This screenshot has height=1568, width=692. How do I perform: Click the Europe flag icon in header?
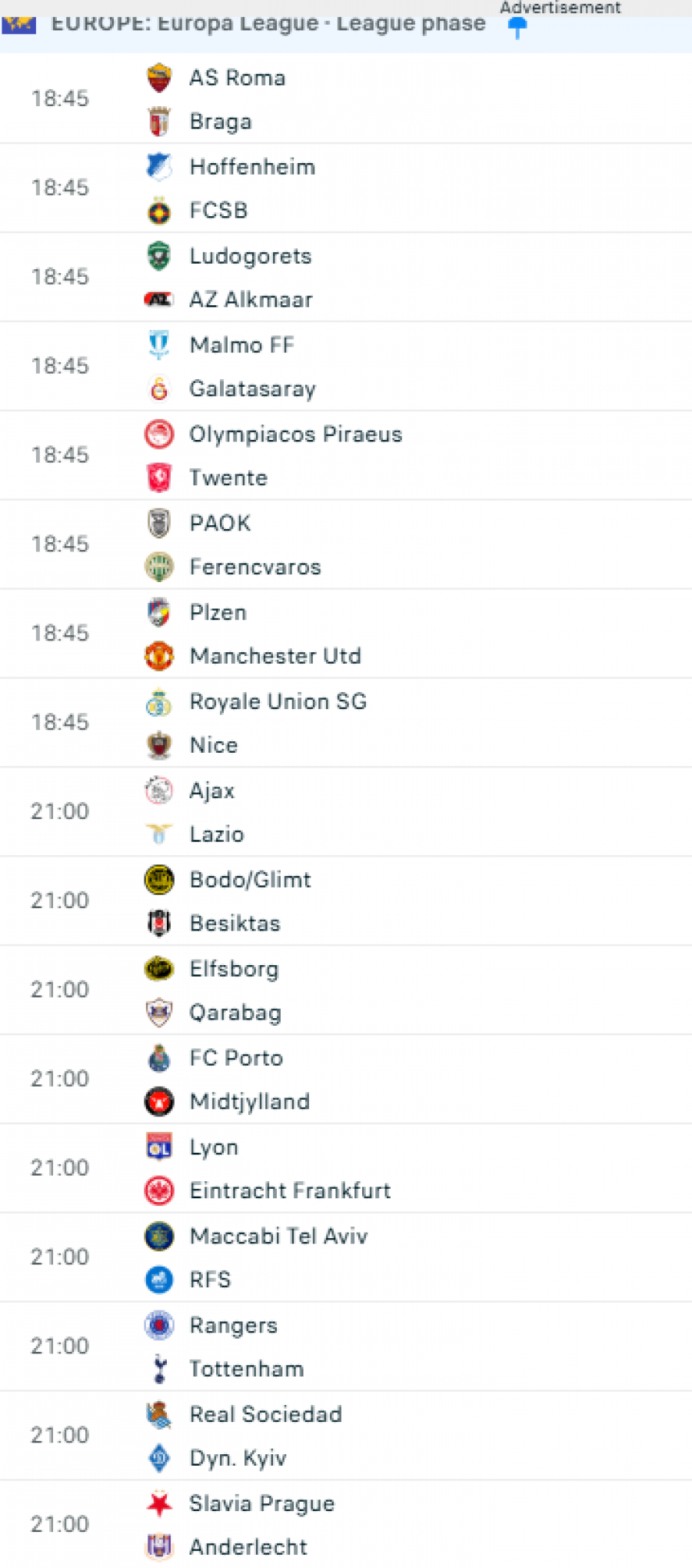[x=19, y=25]
